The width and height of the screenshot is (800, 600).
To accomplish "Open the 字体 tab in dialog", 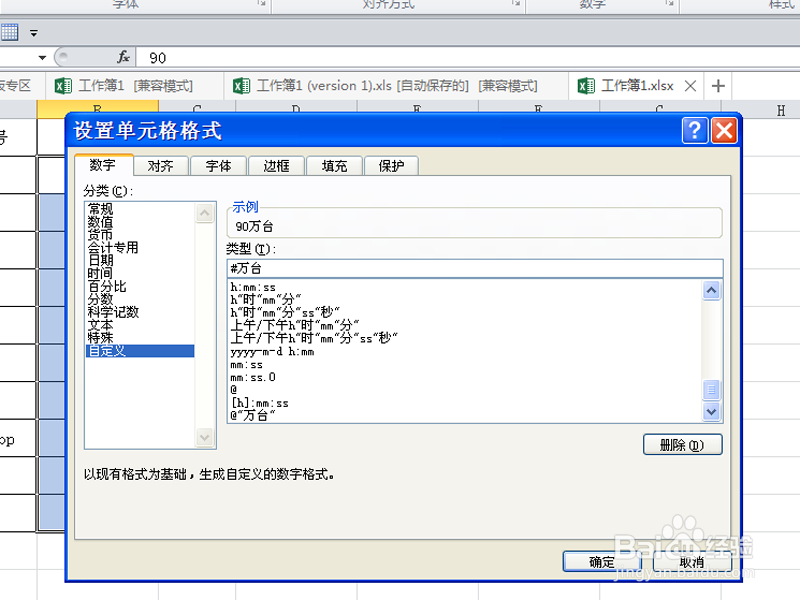I will [218, 166].
